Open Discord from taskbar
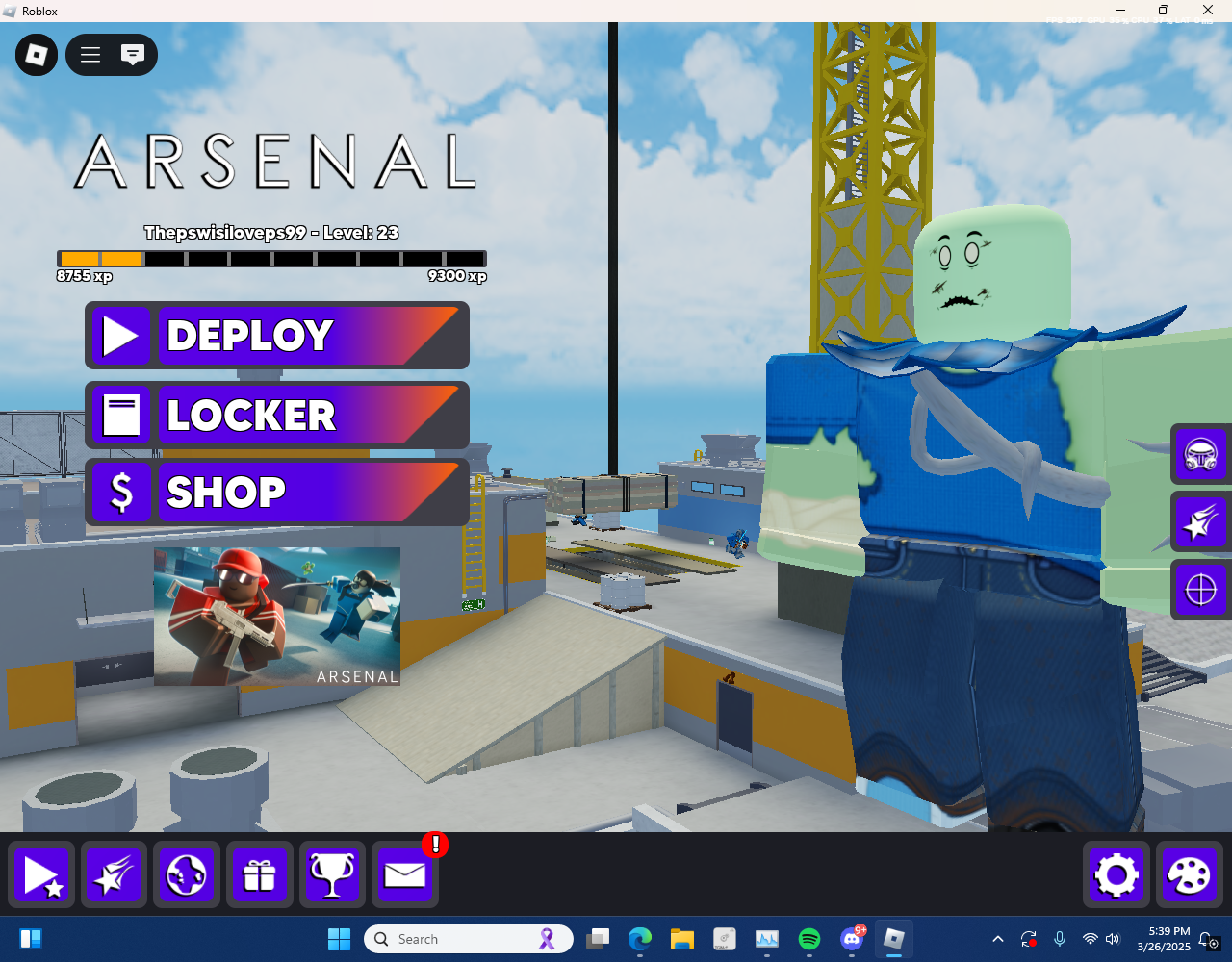The image size is (1232, 962). (x=852, y=939)
